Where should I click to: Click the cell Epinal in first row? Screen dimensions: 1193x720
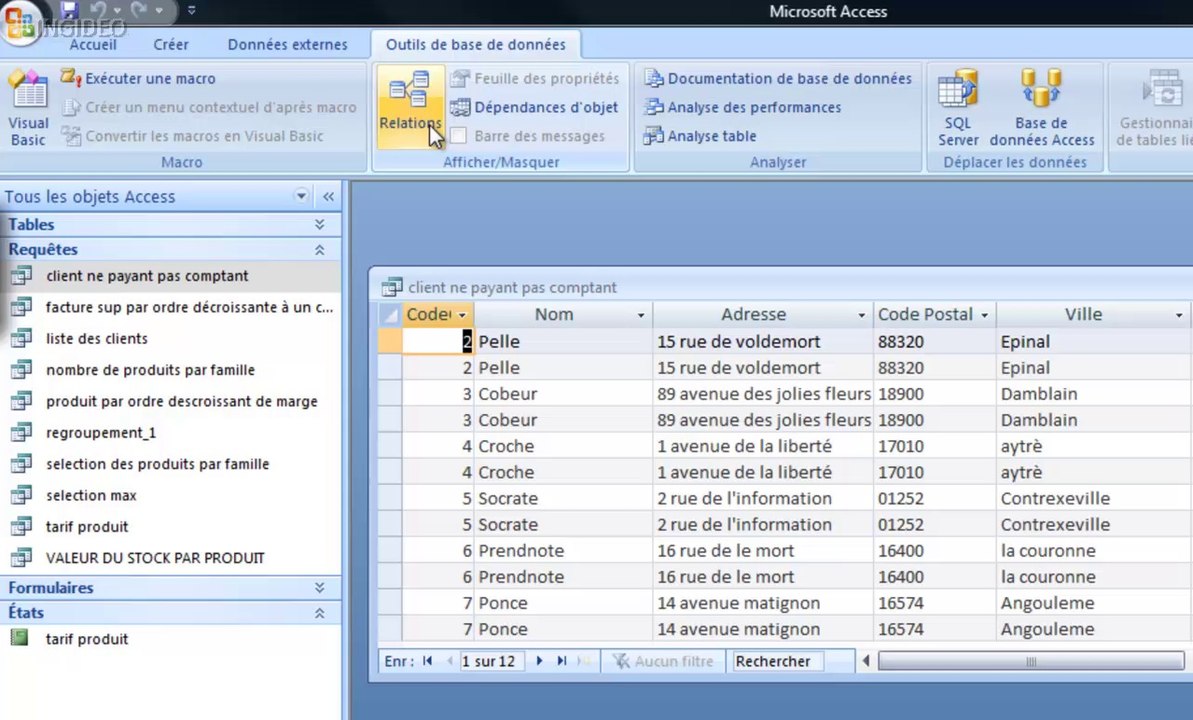(1094, 342)
